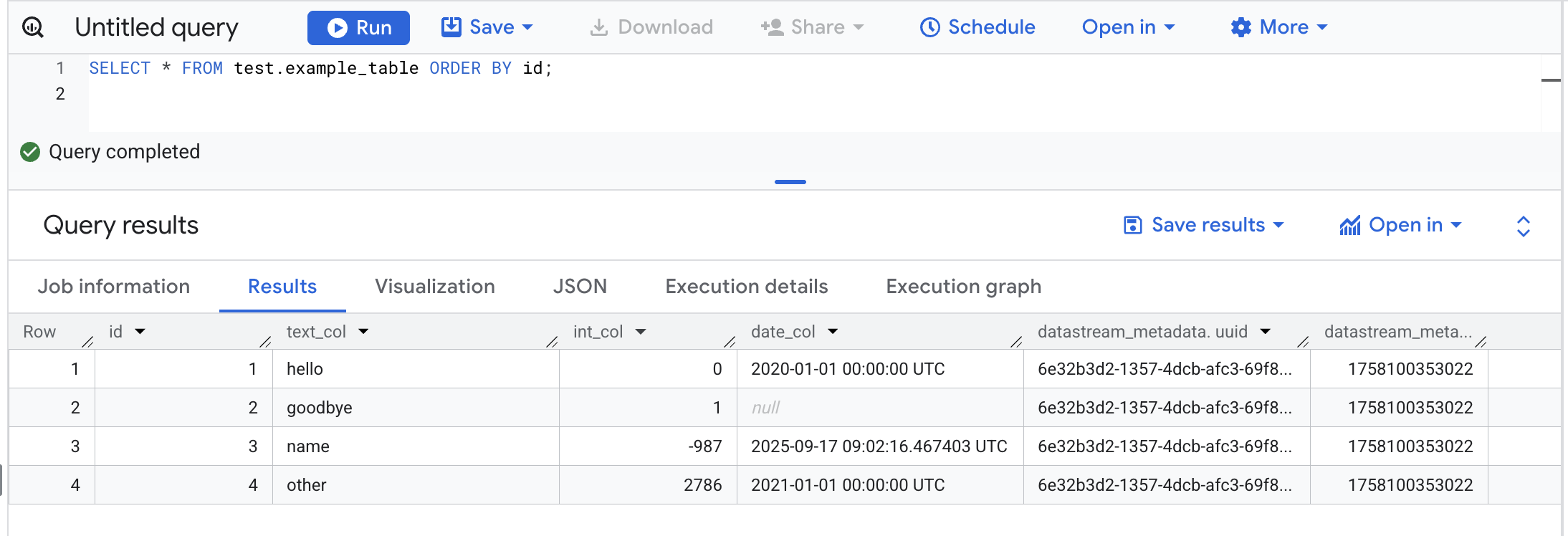The height and width of the screenshot is (536, 1568).
Task: Click inside the SQL query editor line 2
Action: coord(430,94)
